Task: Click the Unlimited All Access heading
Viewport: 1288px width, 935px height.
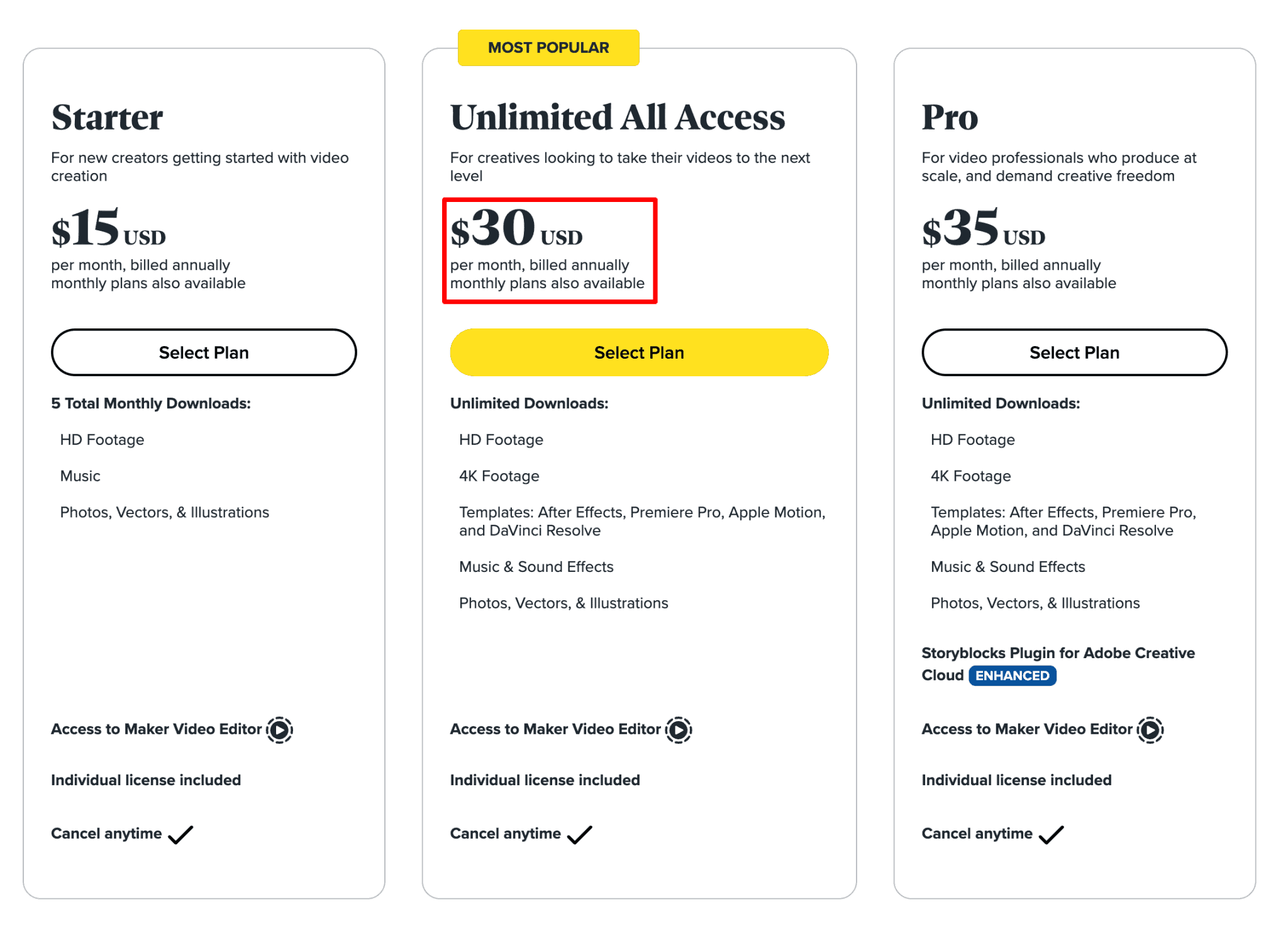Action: (x=618, y=118)
